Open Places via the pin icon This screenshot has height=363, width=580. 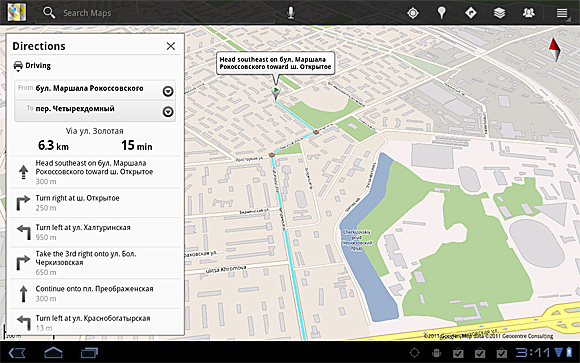[x=441, y=13]
